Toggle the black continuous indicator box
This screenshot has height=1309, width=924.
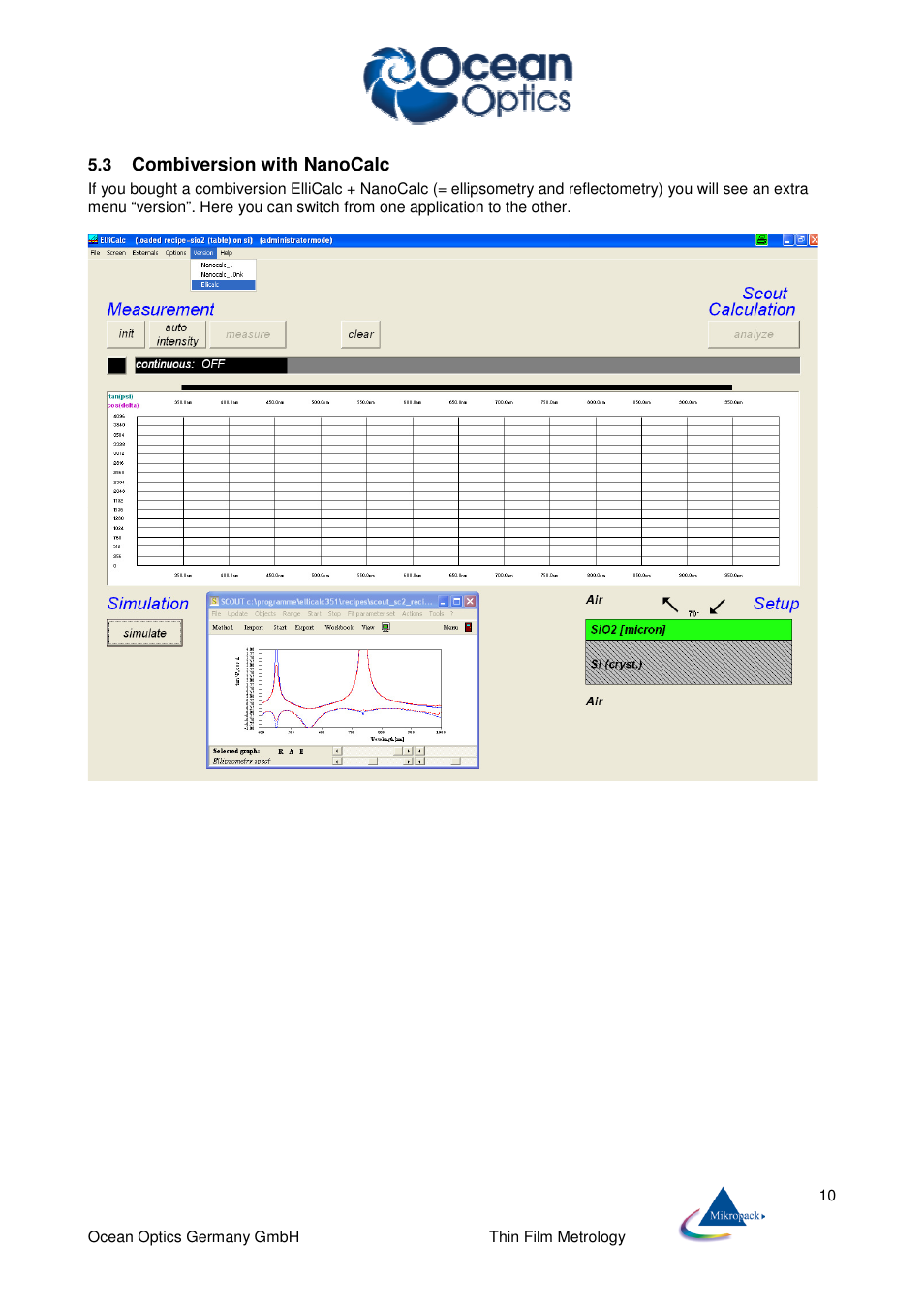(116, 365)
